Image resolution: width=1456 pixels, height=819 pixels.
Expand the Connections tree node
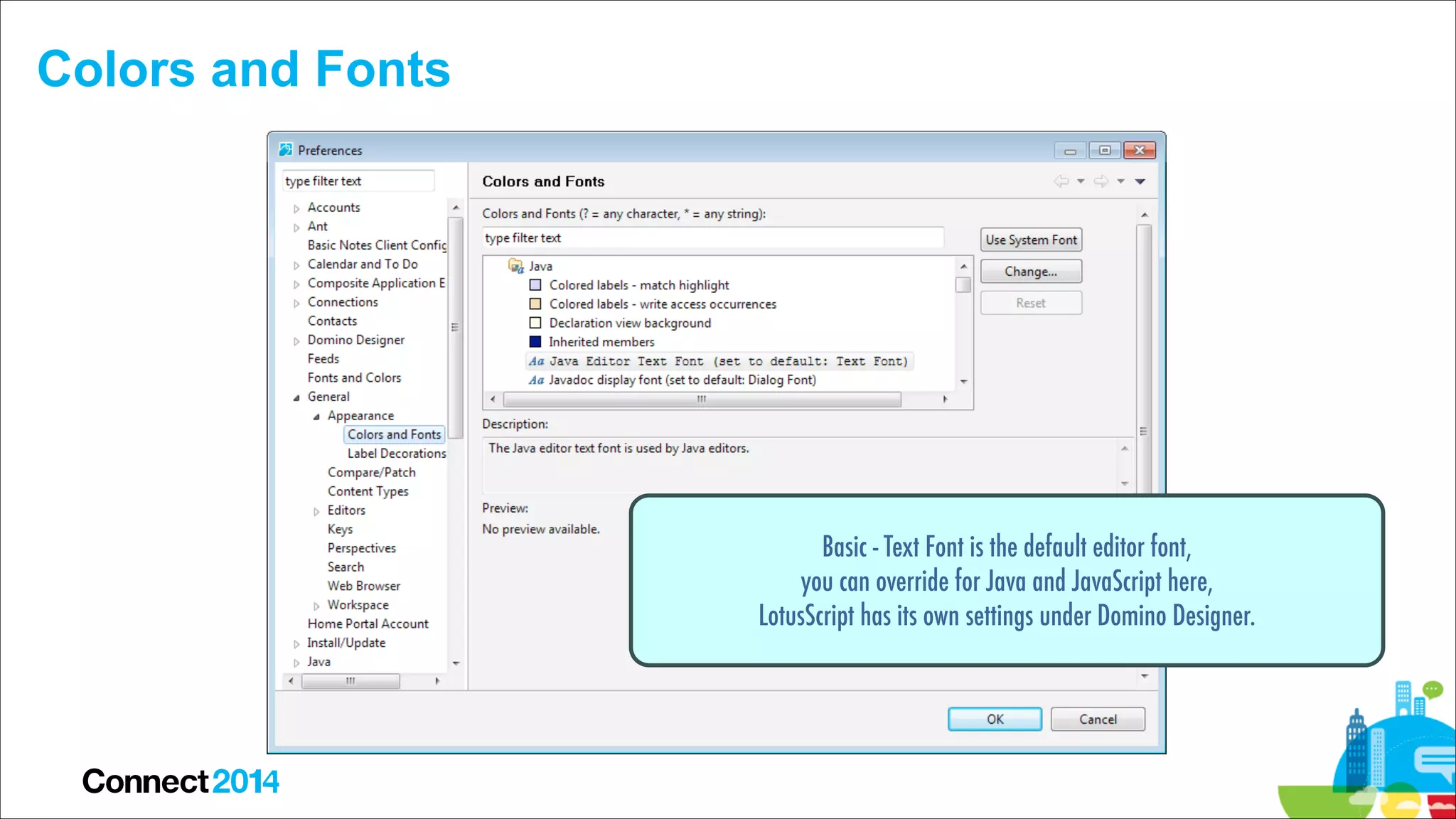[x=296, y=304]
